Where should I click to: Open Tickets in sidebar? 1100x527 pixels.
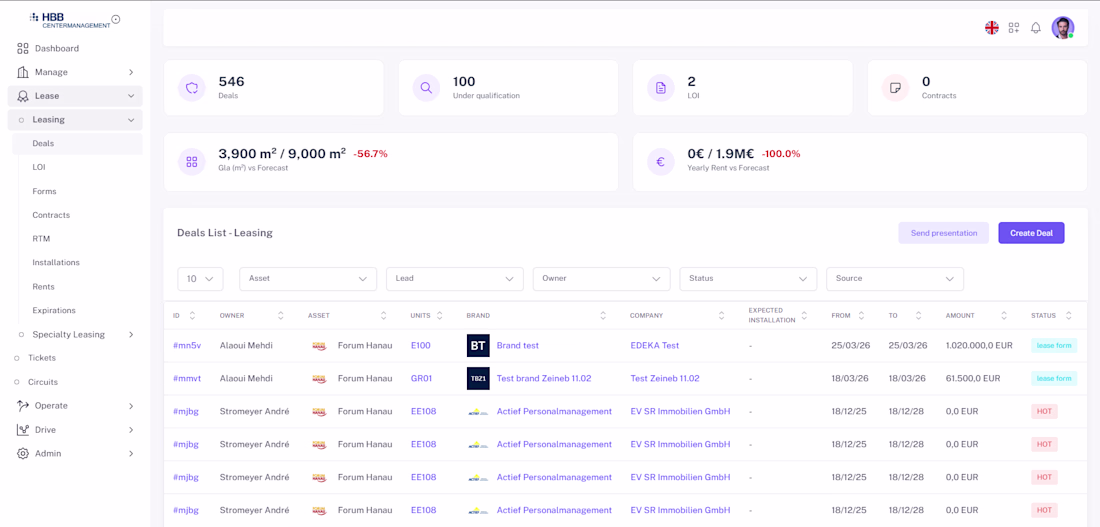[x=42, y=358]
